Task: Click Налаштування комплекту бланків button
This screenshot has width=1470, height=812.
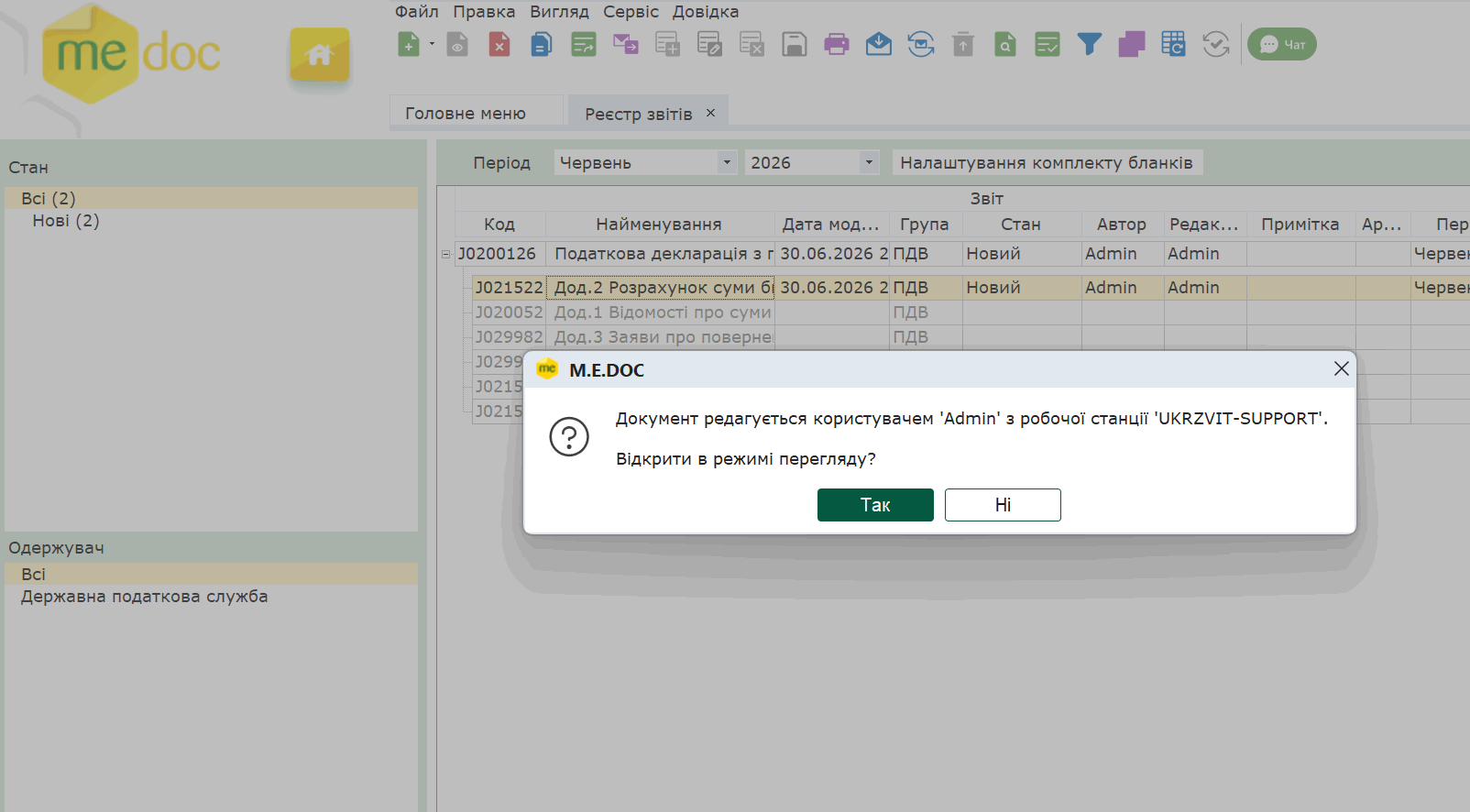Action: (1047, 162)
